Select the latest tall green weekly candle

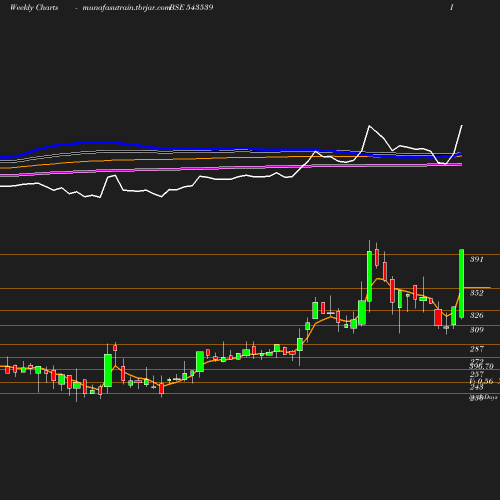pyautogui.click(x=462, y=283)
